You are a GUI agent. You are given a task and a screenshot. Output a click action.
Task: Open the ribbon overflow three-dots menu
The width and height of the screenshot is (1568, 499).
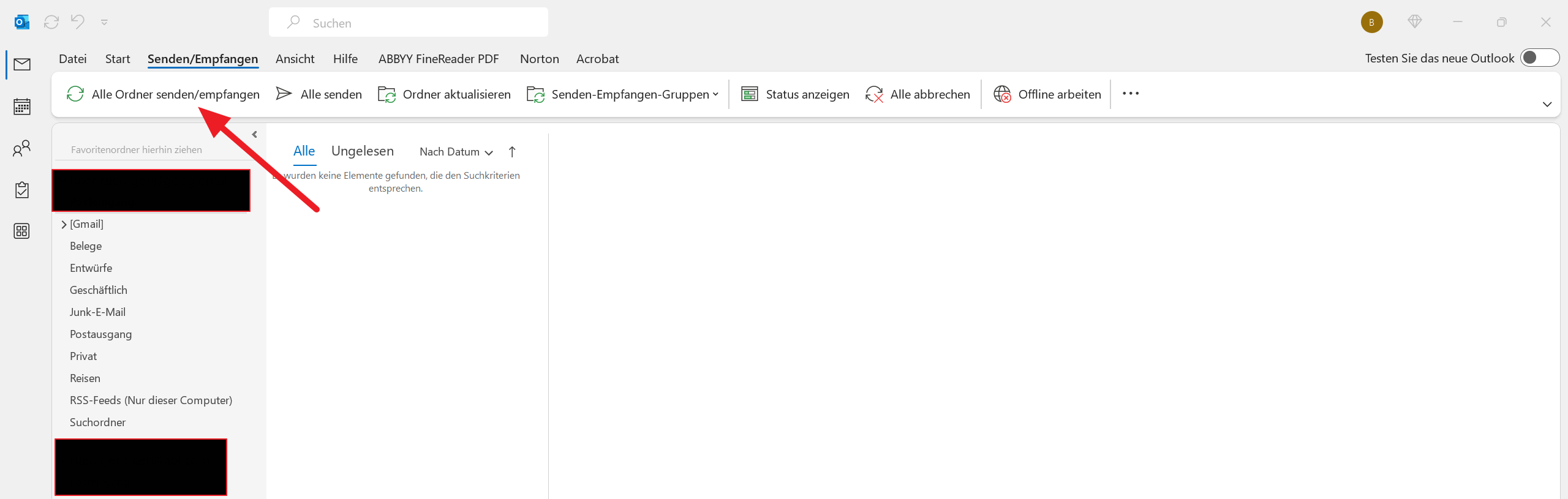pos(1131,94)
